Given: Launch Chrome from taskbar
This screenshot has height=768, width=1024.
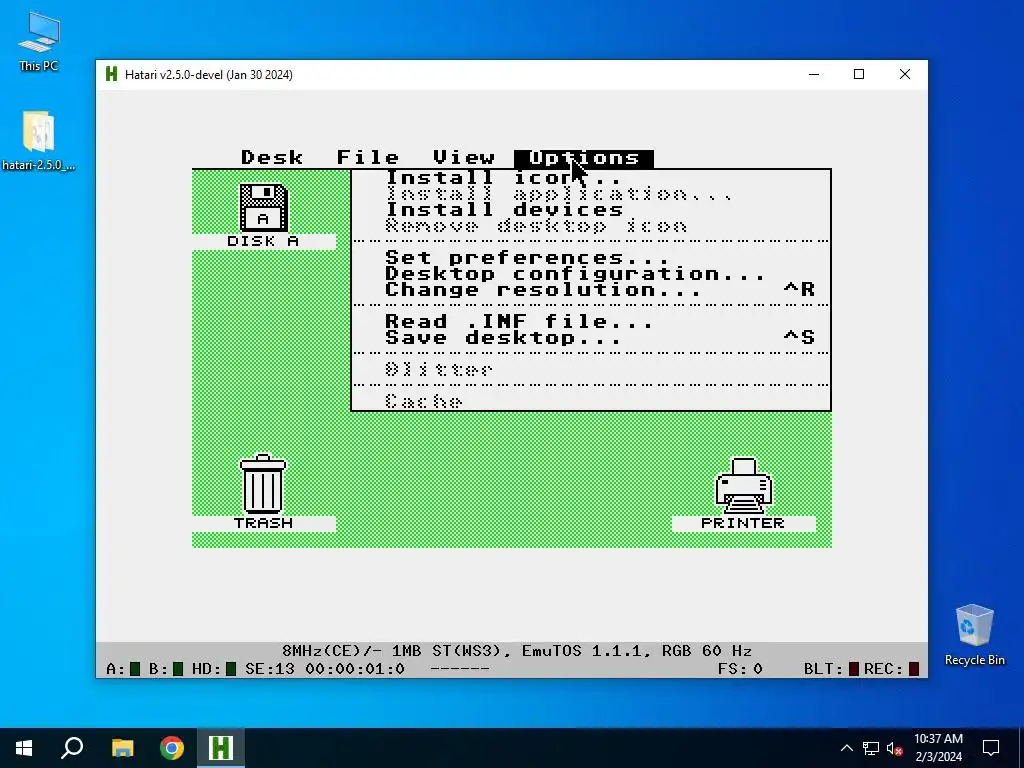Looking at the screenshot, I should click(x=172, y=748).
